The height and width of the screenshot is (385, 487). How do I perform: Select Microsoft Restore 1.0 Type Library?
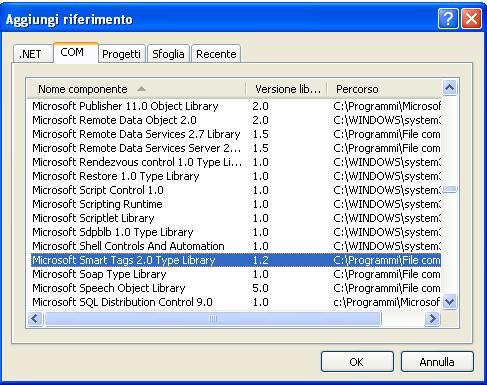coord(236,176)
